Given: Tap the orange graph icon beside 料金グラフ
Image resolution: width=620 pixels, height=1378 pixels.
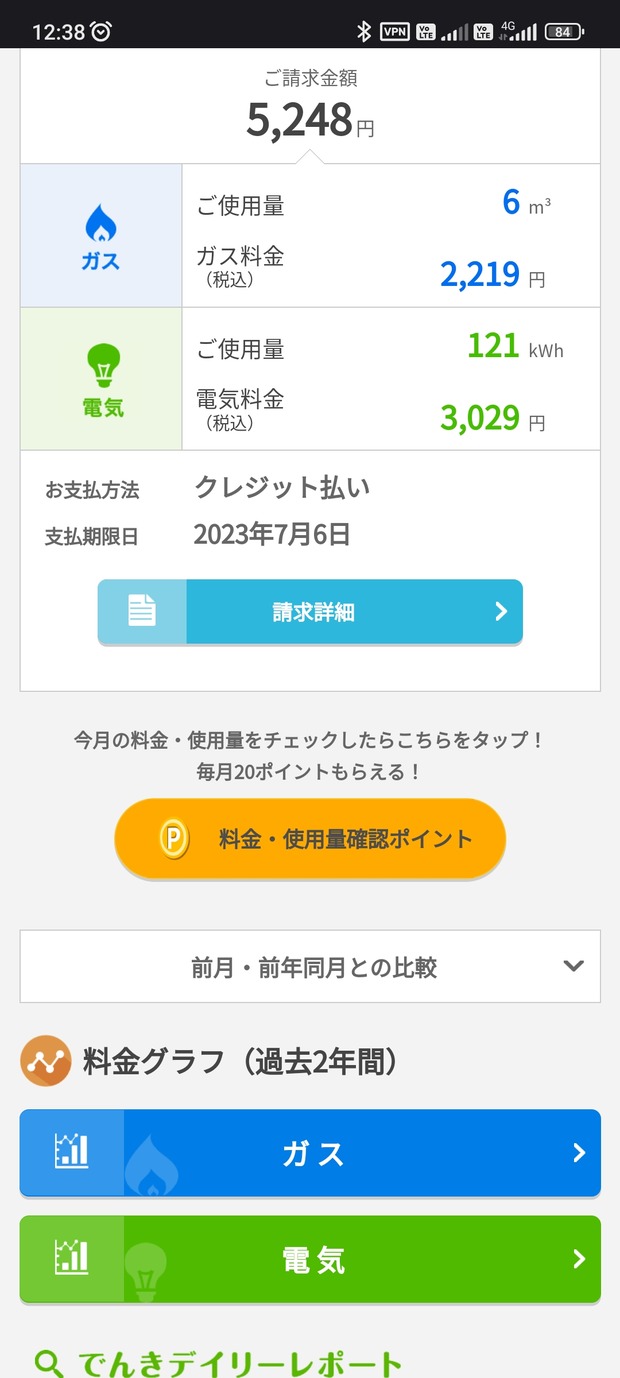Looking at the screenshot, I should coord(45,1061).
